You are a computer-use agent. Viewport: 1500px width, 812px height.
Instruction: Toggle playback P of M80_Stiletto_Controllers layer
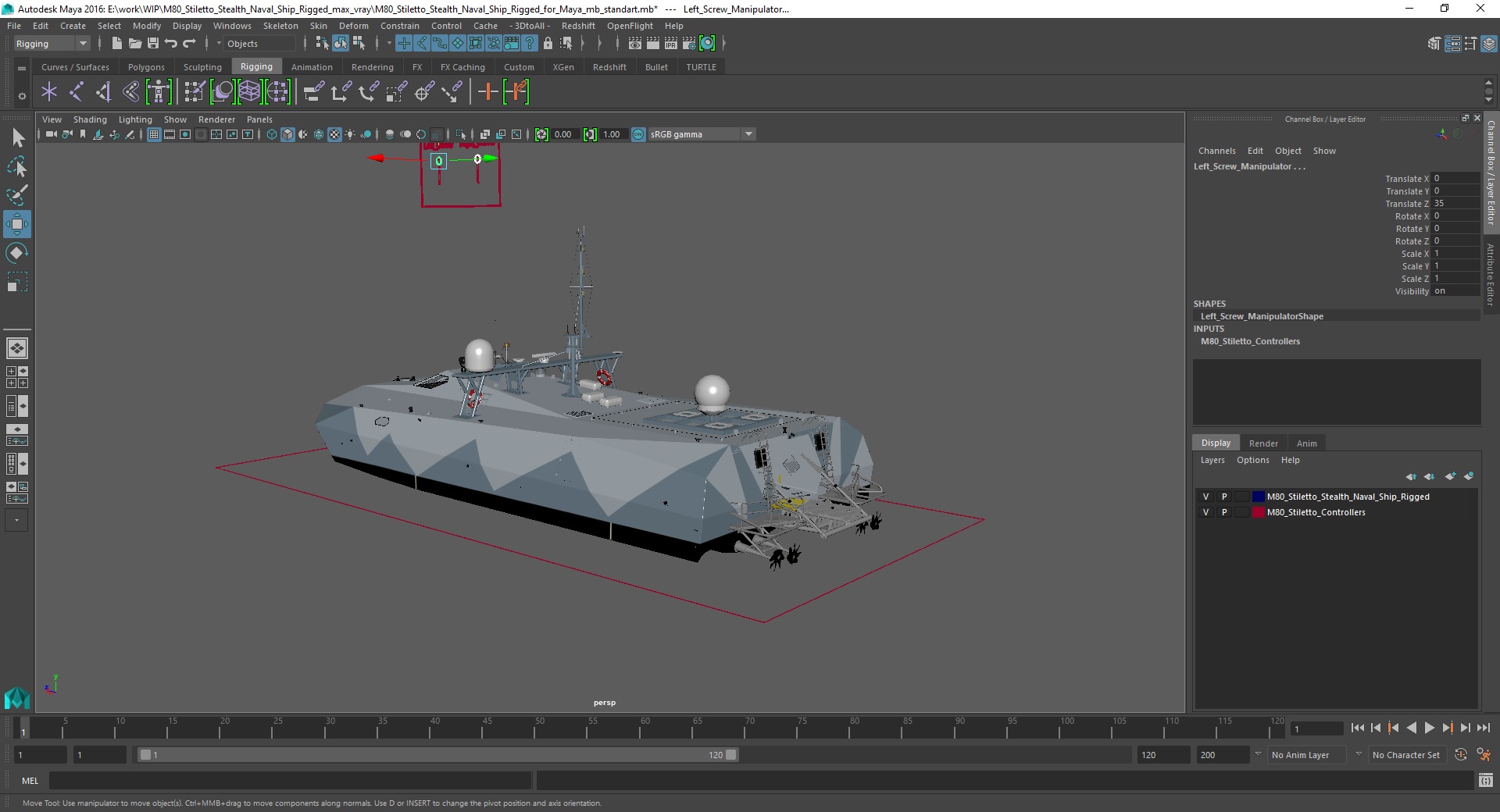point(1224,512)
